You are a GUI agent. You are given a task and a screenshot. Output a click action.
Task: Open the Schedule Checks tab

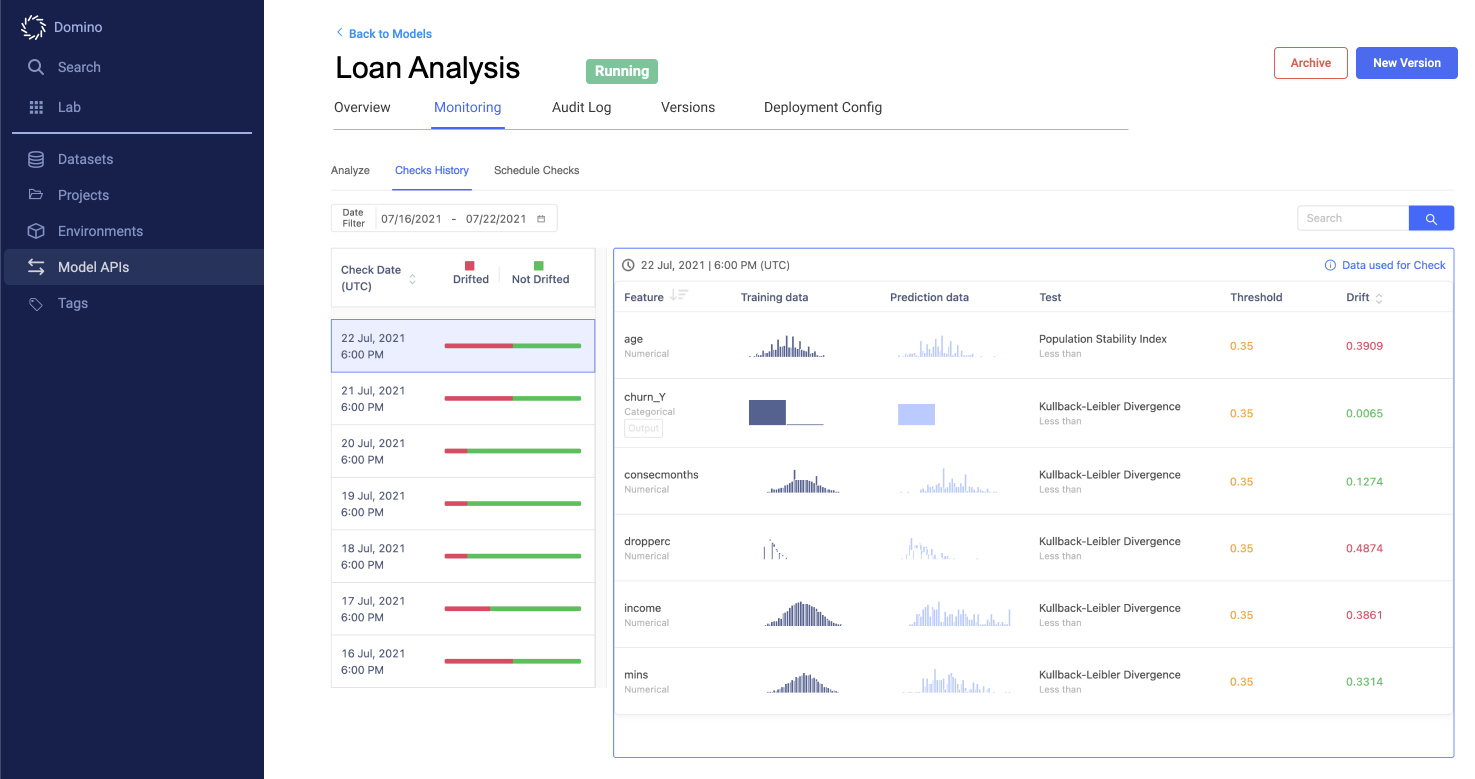tap(536, 170)
